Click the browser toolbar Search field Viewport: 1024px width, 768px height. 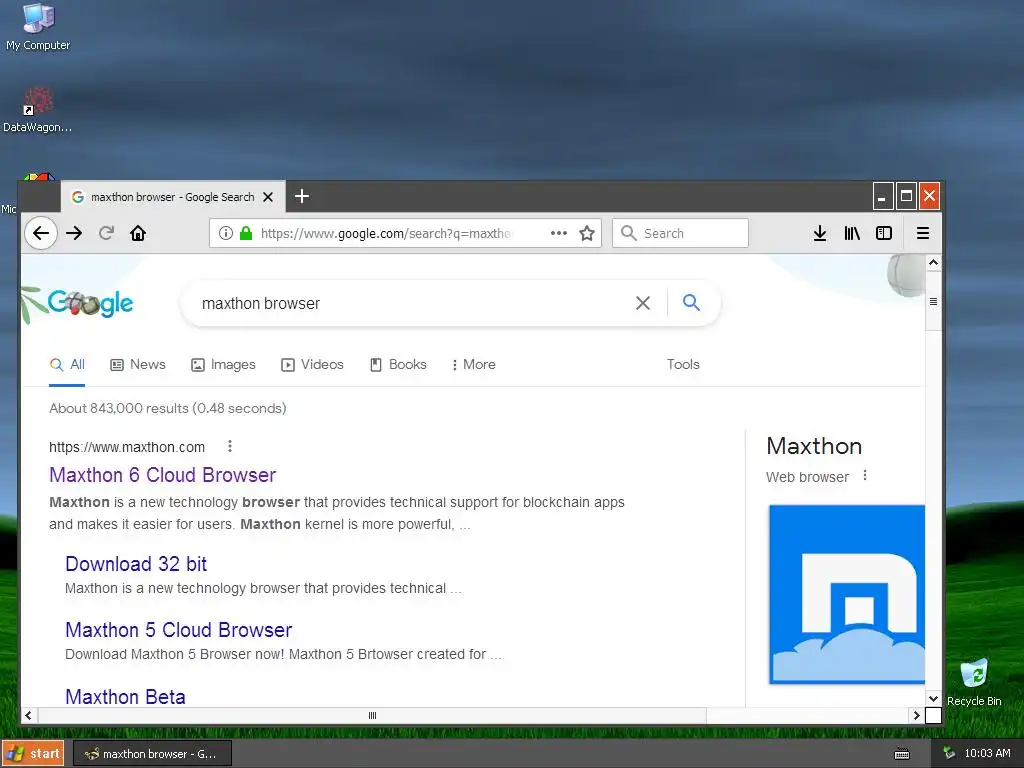[x=680, y=233]
